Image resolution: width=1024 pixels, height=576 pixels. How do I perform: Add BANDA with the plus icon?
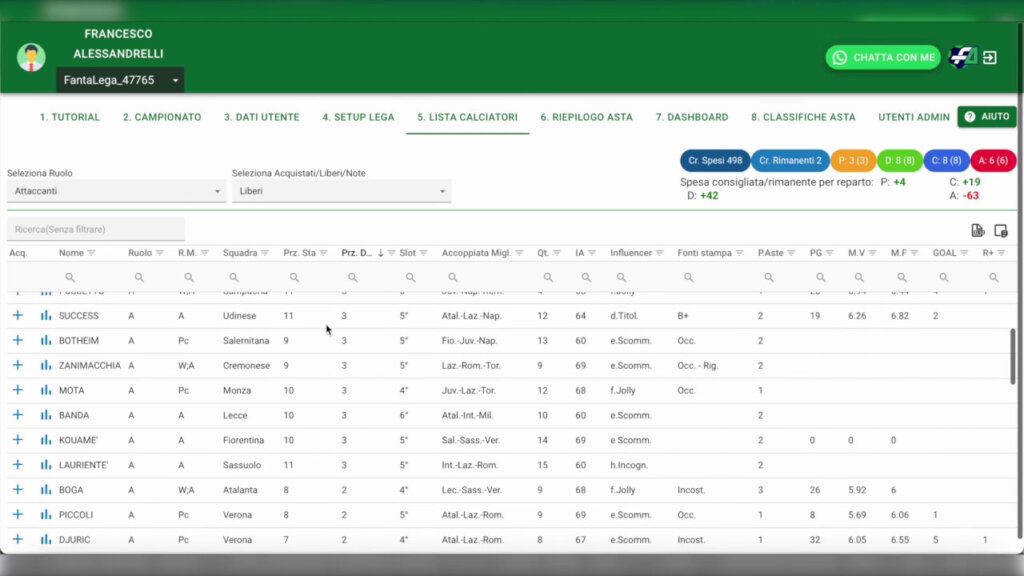(18, 415)
